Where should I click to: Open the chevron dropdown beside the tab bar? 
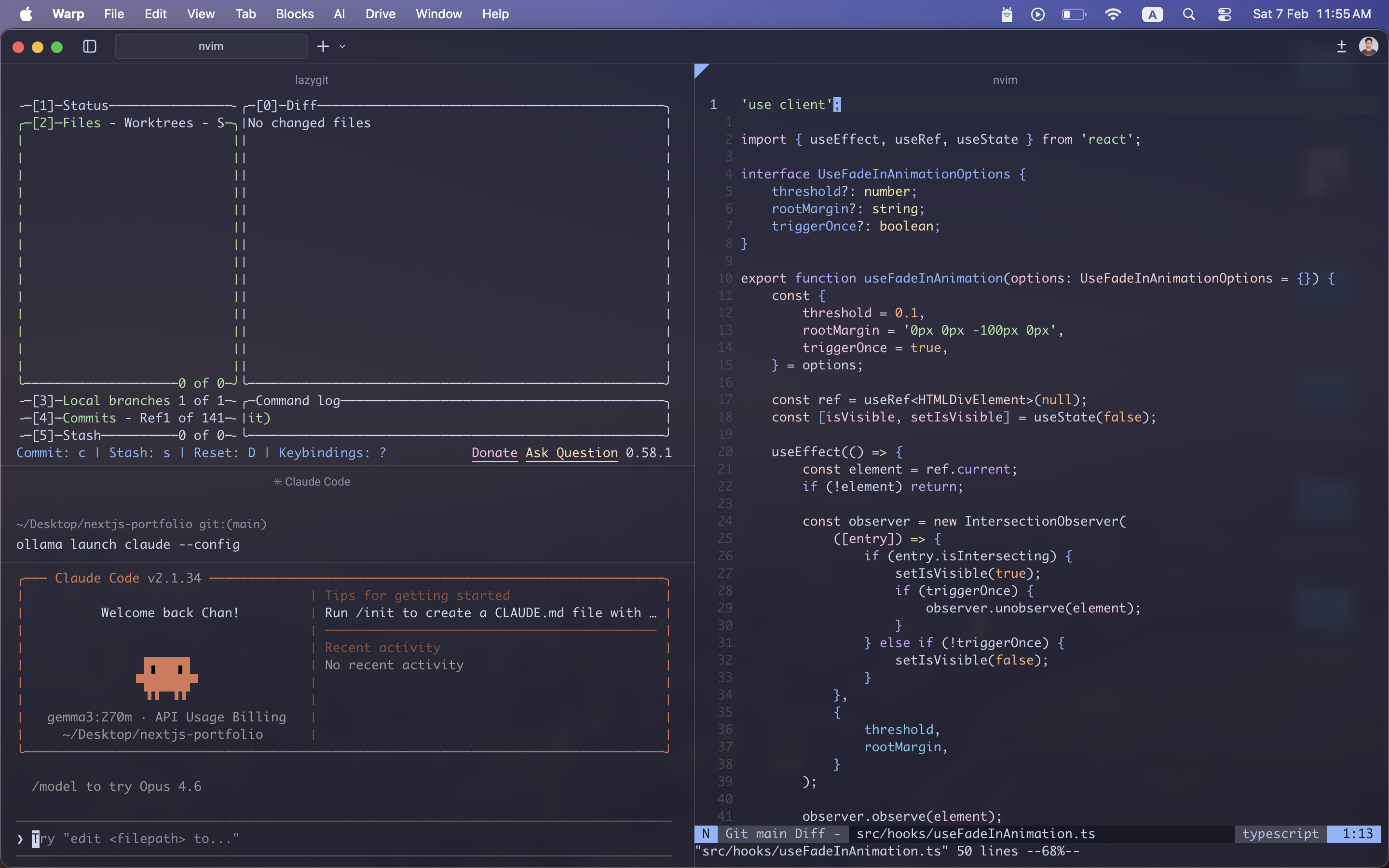coord(342,46)
